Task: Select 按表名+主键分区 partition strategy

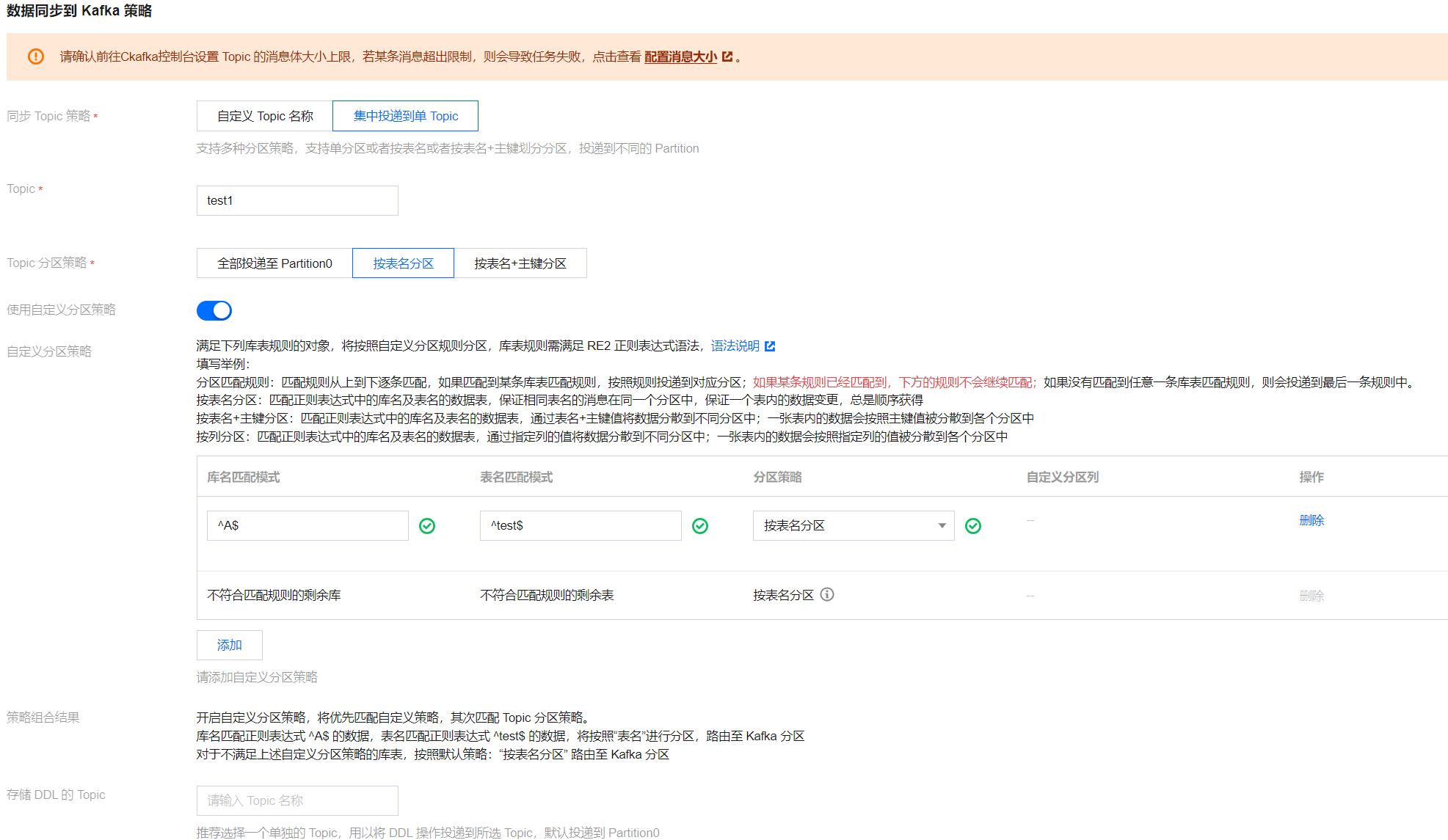Action: (520, 263)
